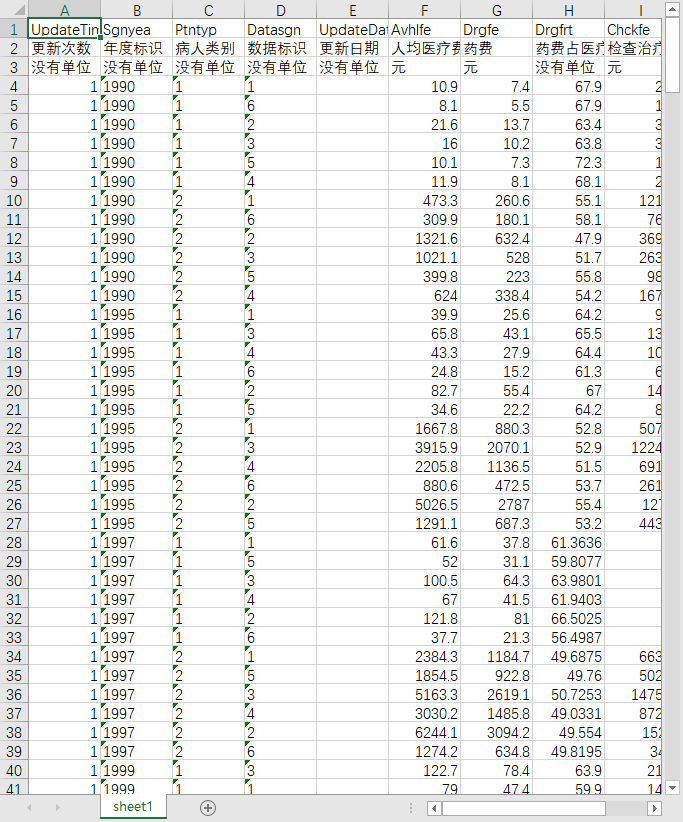Select cell with value 5026.5

coord(425,505)
